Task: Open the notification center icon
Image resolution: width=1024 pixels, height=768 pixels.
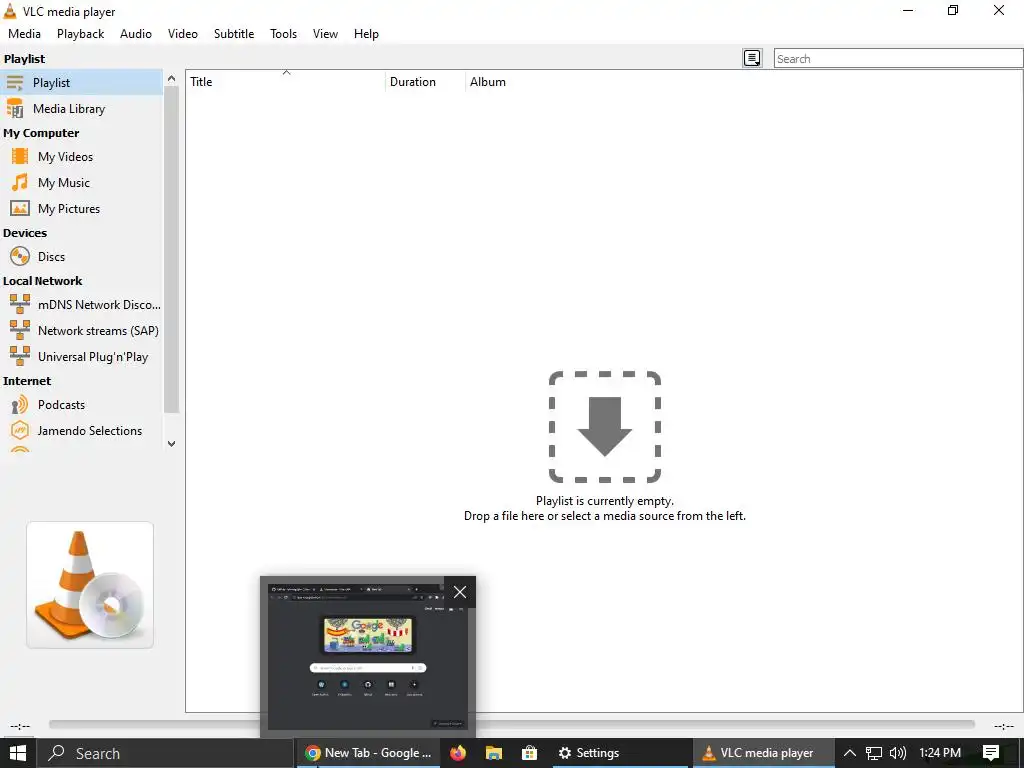Action: coord(991,753)
